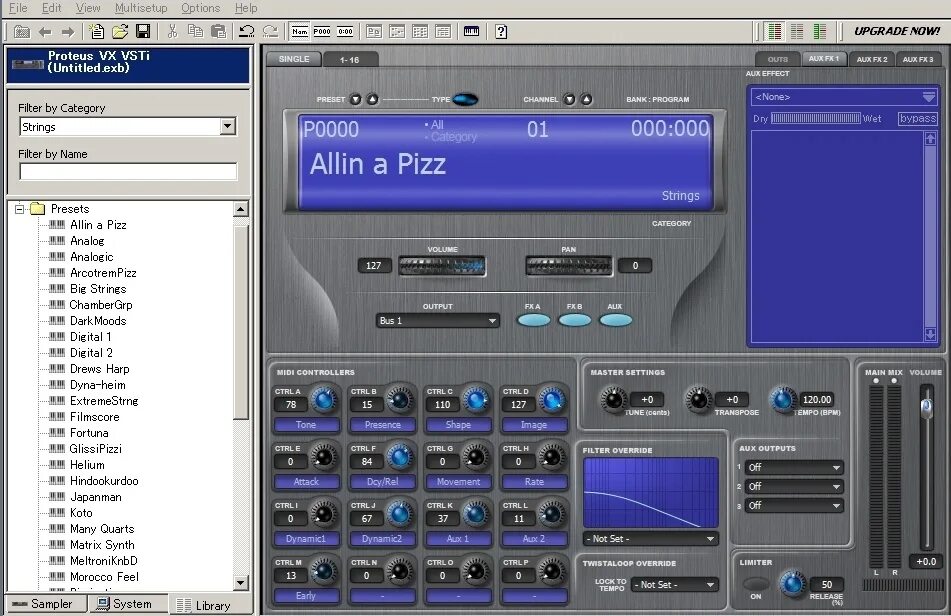Image resolution: width=951 pixels, height=616 pixels.
Task: Toggle the FX A send button
Action: (533, 320)
